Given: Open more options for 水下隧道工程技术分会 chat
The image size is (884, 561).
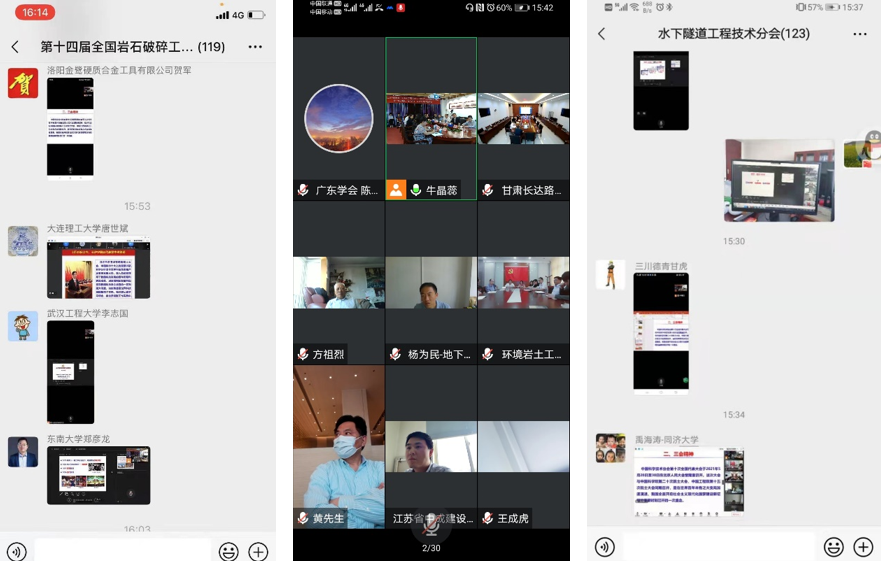Looking at the screenshot, I should click(x=860, y=34).
